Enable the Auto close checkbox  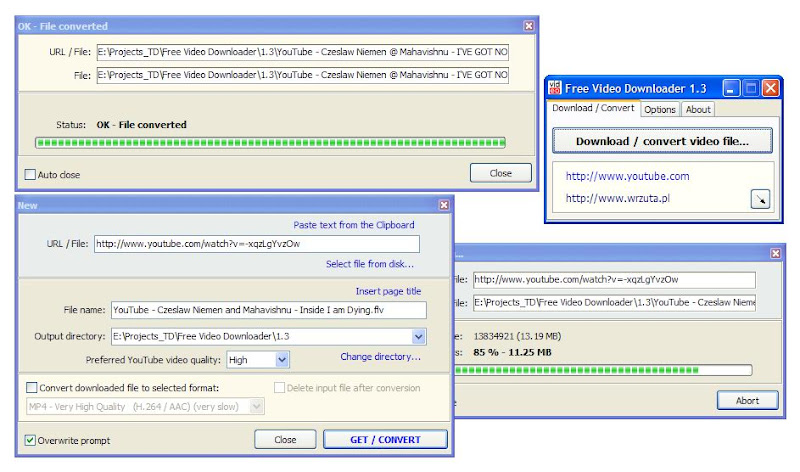tap(30, 175)
